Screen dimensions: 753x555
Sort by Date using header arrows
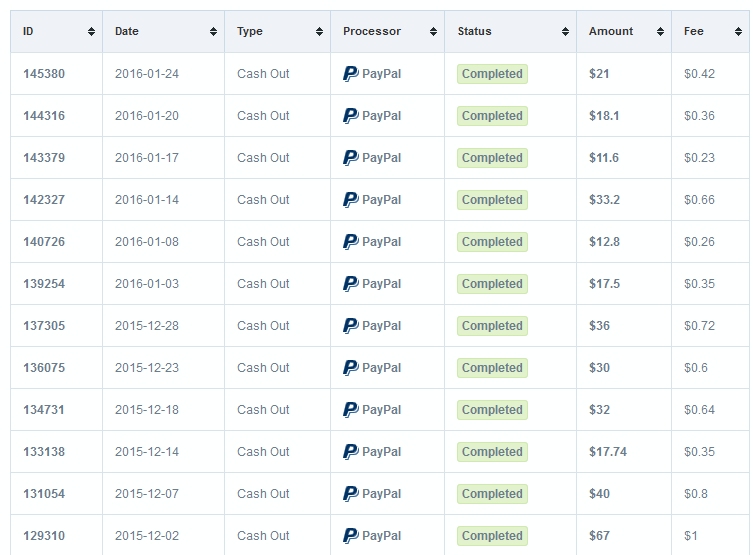tap(213, 32)
